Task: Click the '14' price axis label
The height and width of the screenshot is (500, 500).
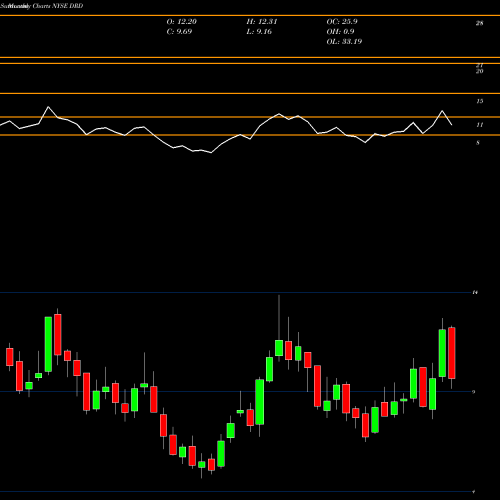Action: click(475, 292)
